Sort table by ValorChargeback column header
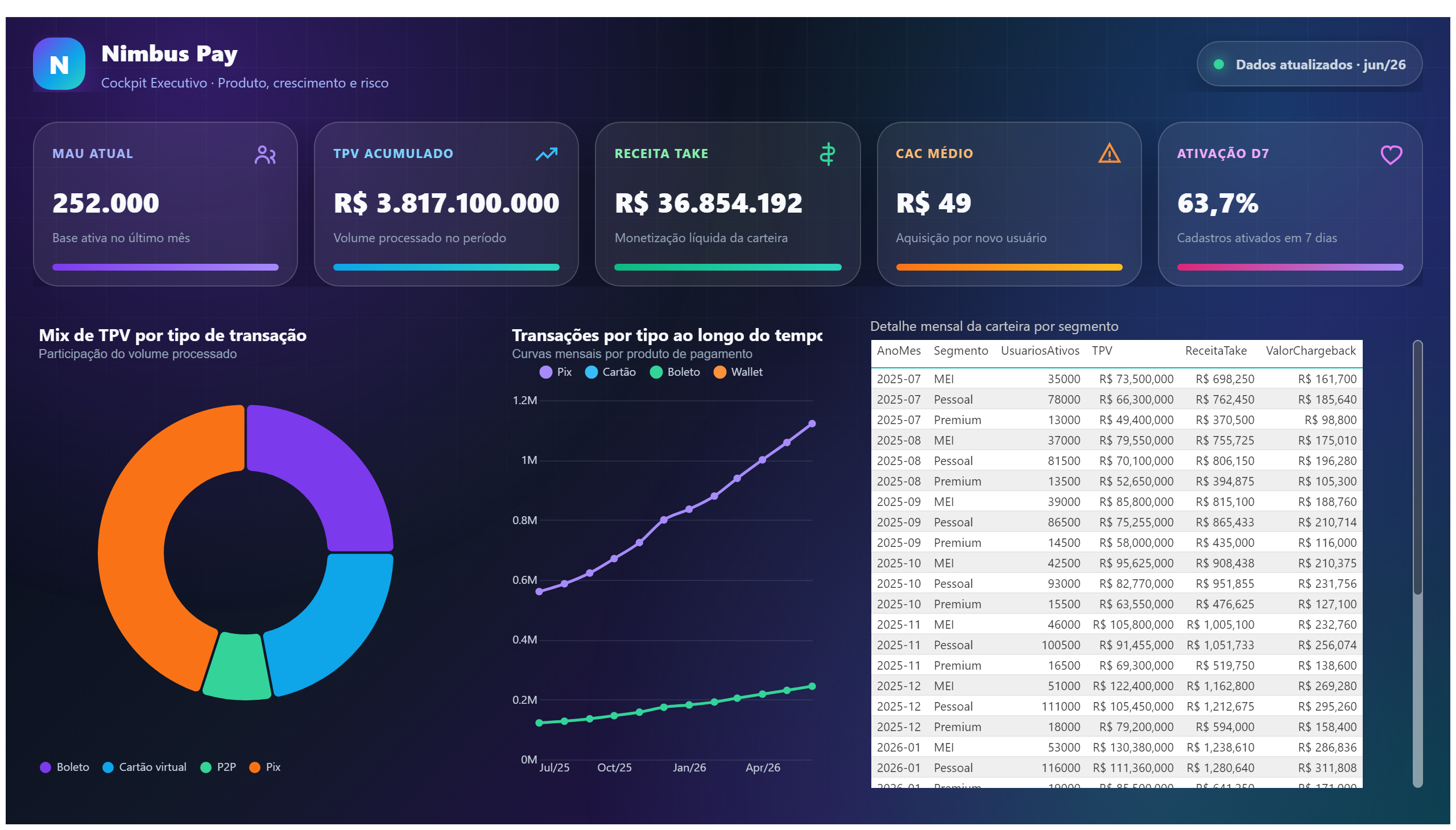This screenshot has height=830, width=1456. click(x=1310, y=351)
